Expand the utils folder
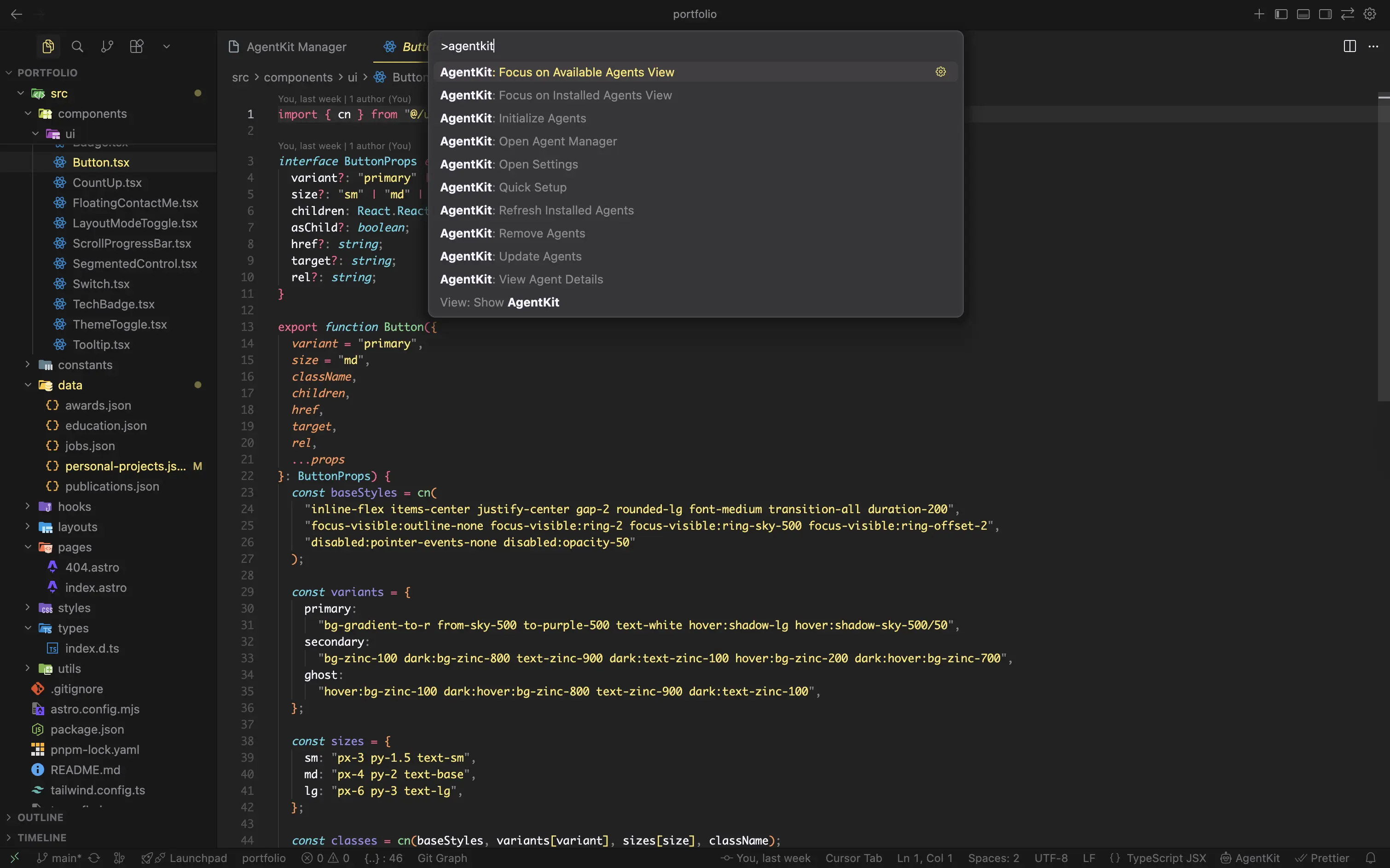 click(x=109, y=669)
